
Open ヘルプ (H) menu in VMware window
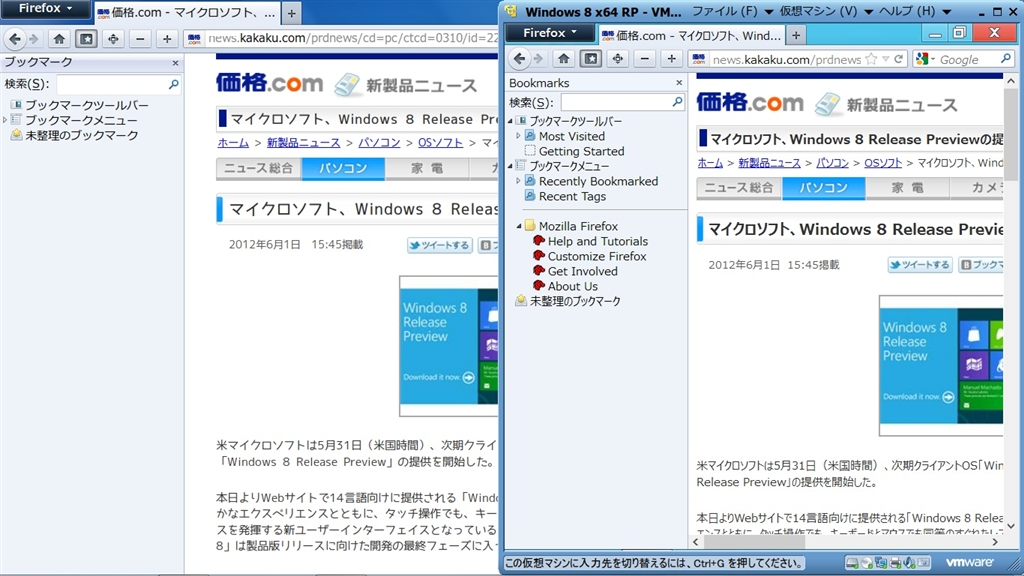click(x=914, y=11)
